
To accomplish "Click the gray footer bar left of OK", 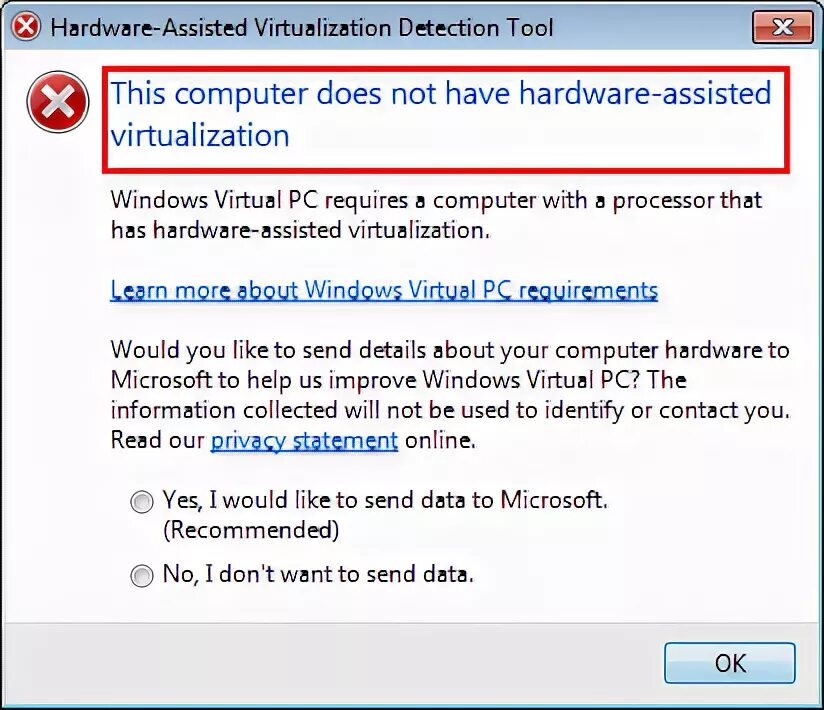I will point(331,663).
